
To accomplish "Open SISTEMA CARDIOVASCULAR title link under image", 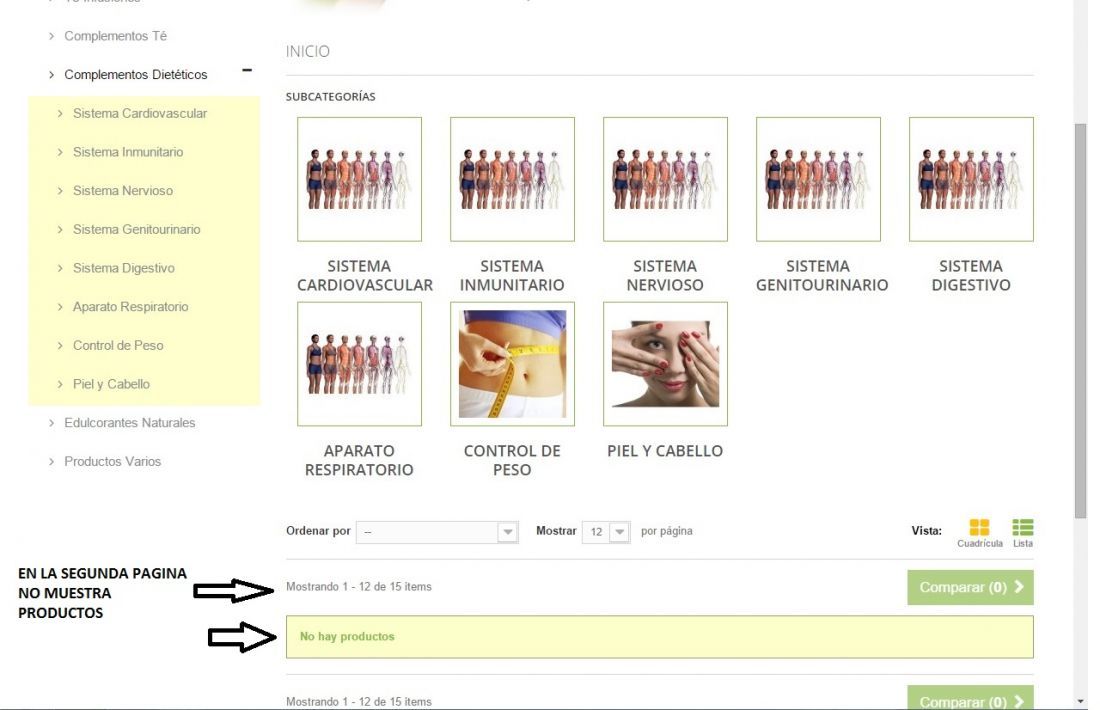I will pyautogui.click(x=364, y=275).
